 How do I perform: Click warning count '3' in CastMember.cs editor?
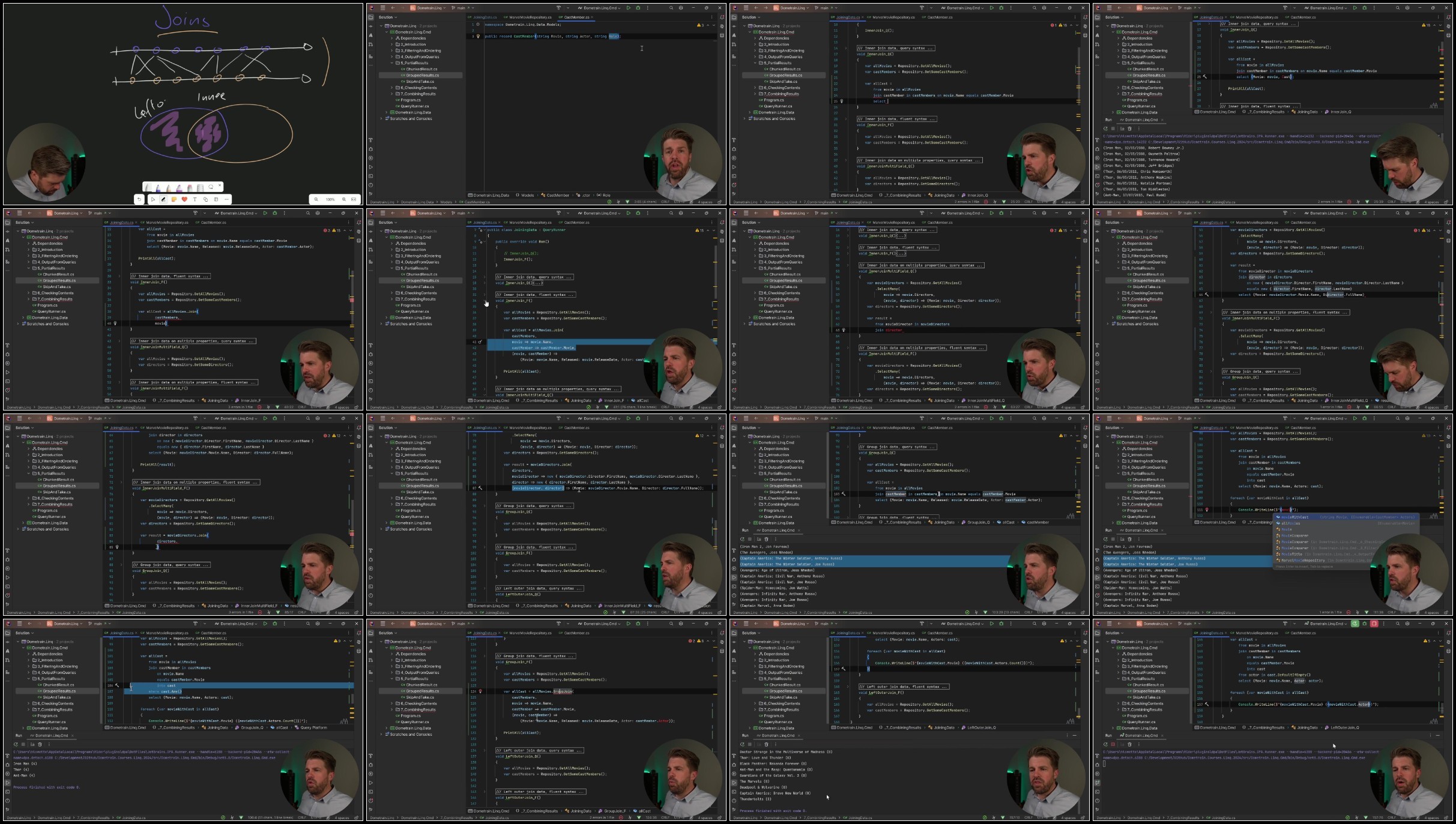(x=701, y=25)
